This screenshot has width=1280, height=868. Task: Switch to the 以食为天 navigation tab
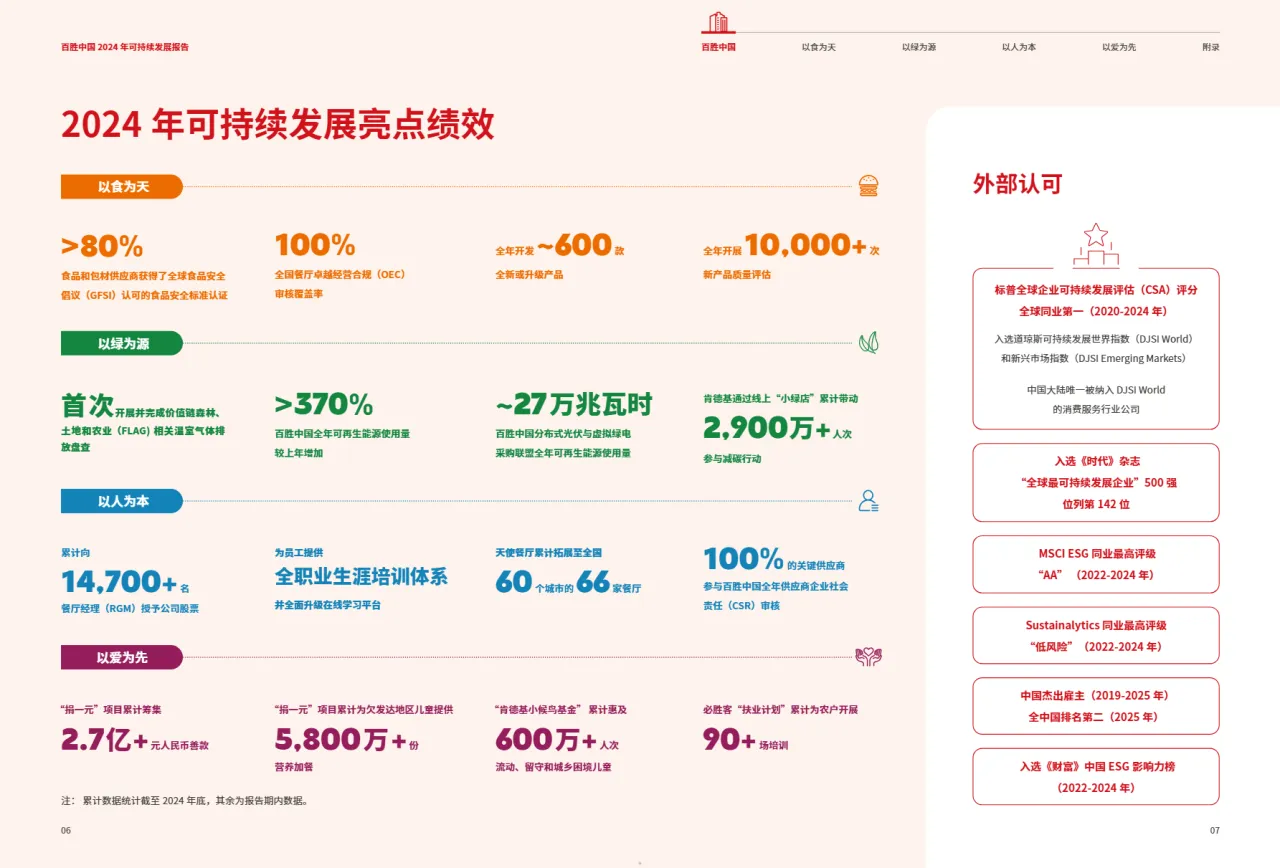coord(818,47)
